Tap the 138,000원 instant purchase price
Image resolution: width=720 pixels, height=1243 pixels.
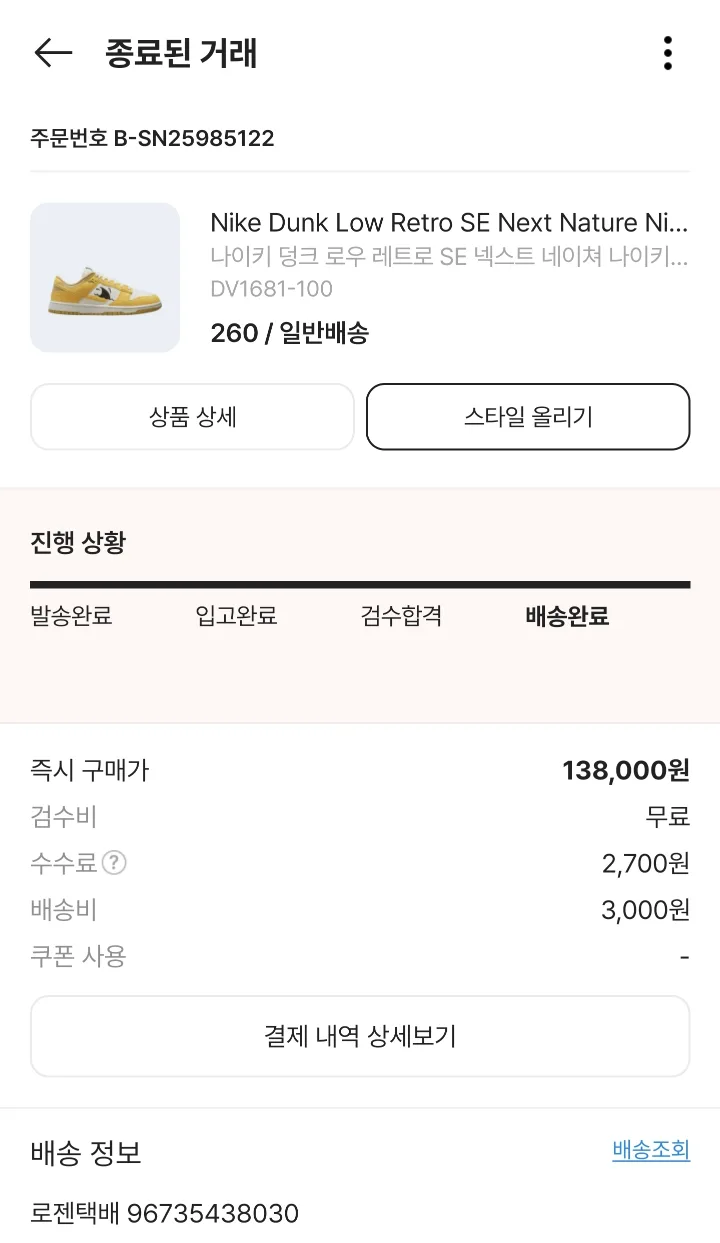point(626,770)
